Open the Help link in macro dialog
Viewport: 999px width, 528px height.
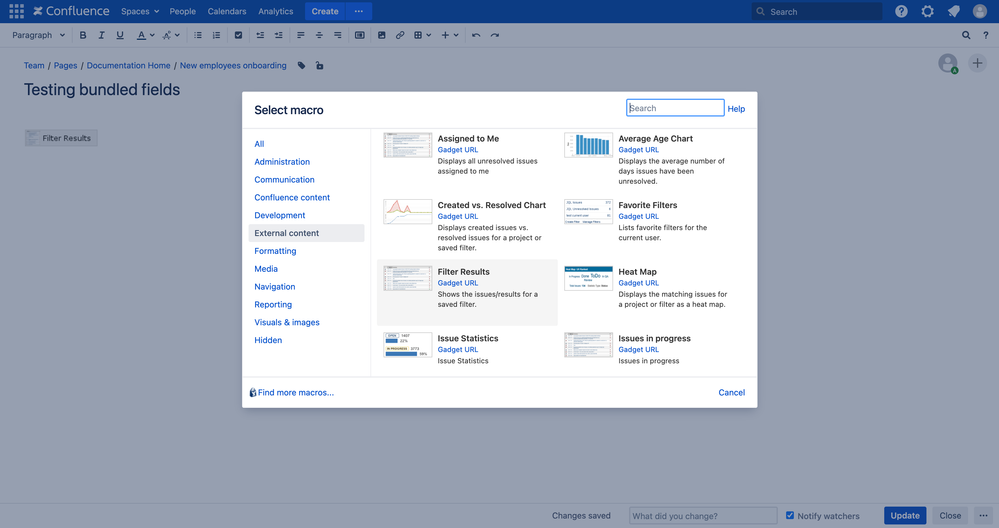pos(736,109)
